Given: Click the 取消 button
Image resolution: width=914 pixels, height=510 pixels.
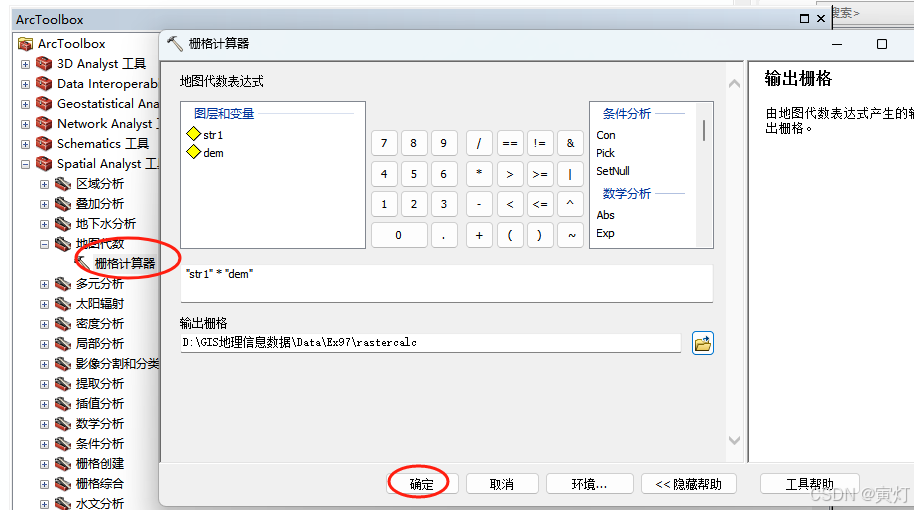Looking at the screenshot, I should tap(501, 484).
